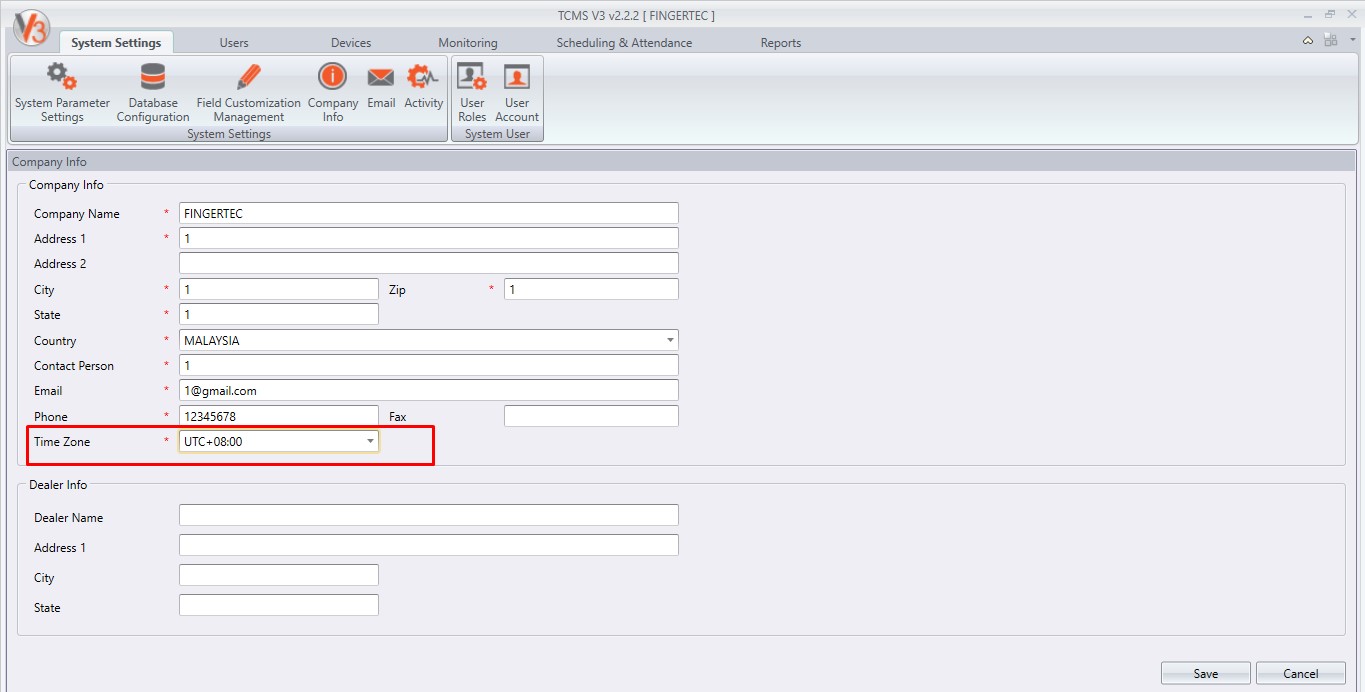This screenshot has height=692, width=1365.
Task: Collapse the ribbon with up arrow icon
Action: 1308,41
